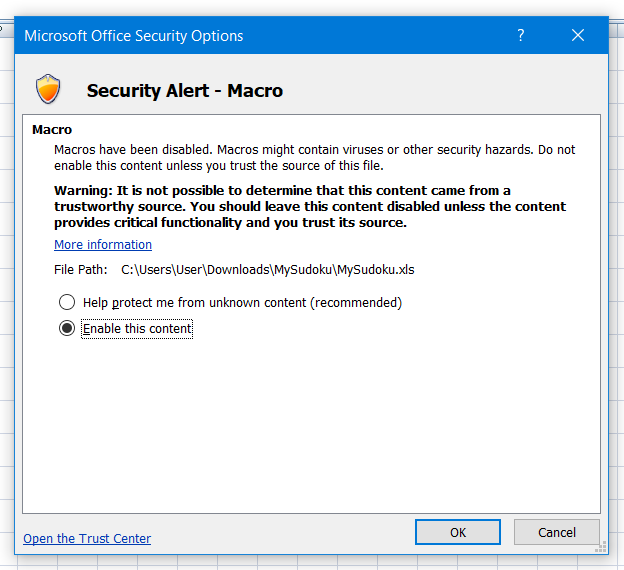Select the Help protect me radio button
The height and width of the screenshot is (570, 624).
(x=67, y=302)
